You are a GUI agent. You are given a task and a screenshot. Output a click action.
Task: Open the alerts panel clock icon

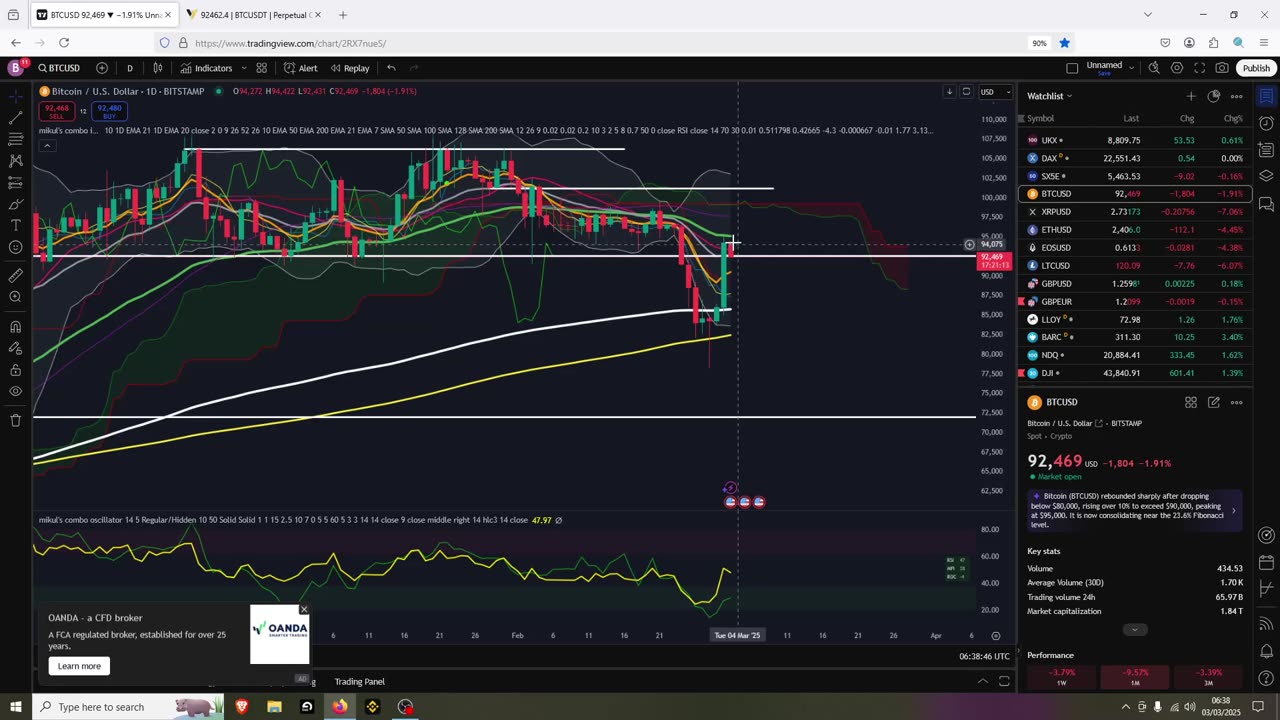click(1266, 124)
